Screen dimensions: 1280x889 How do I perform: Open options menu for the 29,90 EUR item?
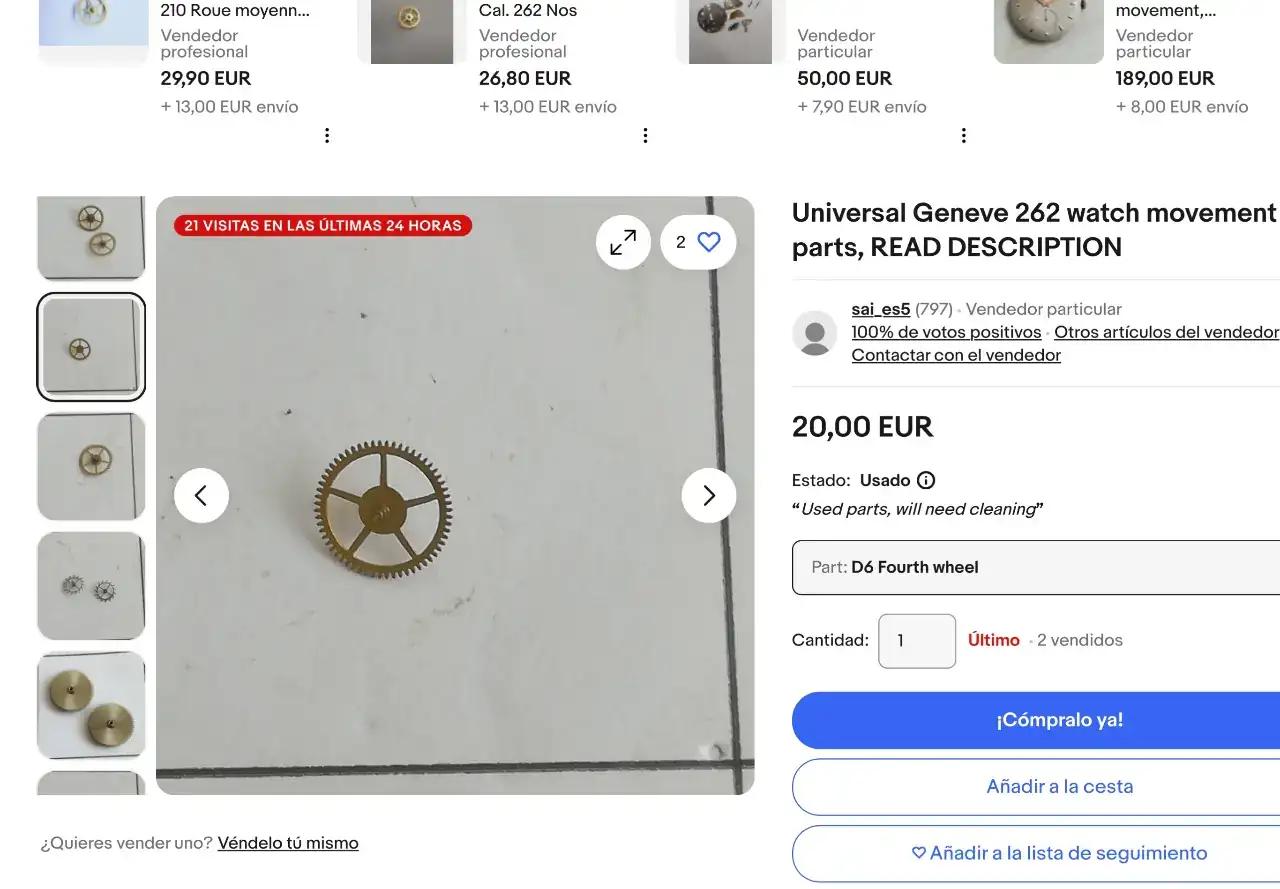tap(327, 136)
